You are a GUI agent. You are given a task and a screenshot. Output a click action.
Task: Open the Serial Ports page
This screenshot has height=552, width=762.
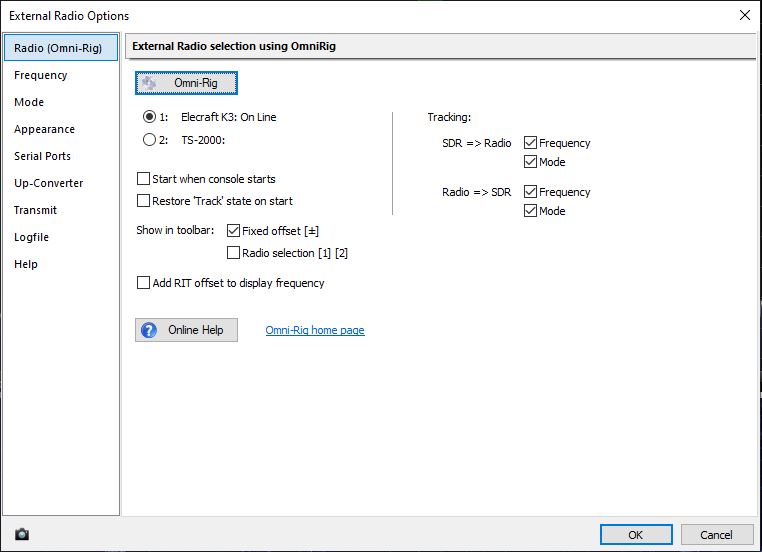(42, 156)
